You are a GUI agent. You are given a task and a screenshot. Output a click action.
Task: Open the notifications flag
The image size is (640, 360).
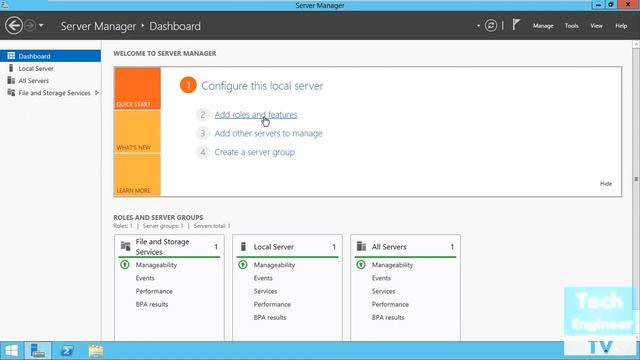(x=516, y=25)
